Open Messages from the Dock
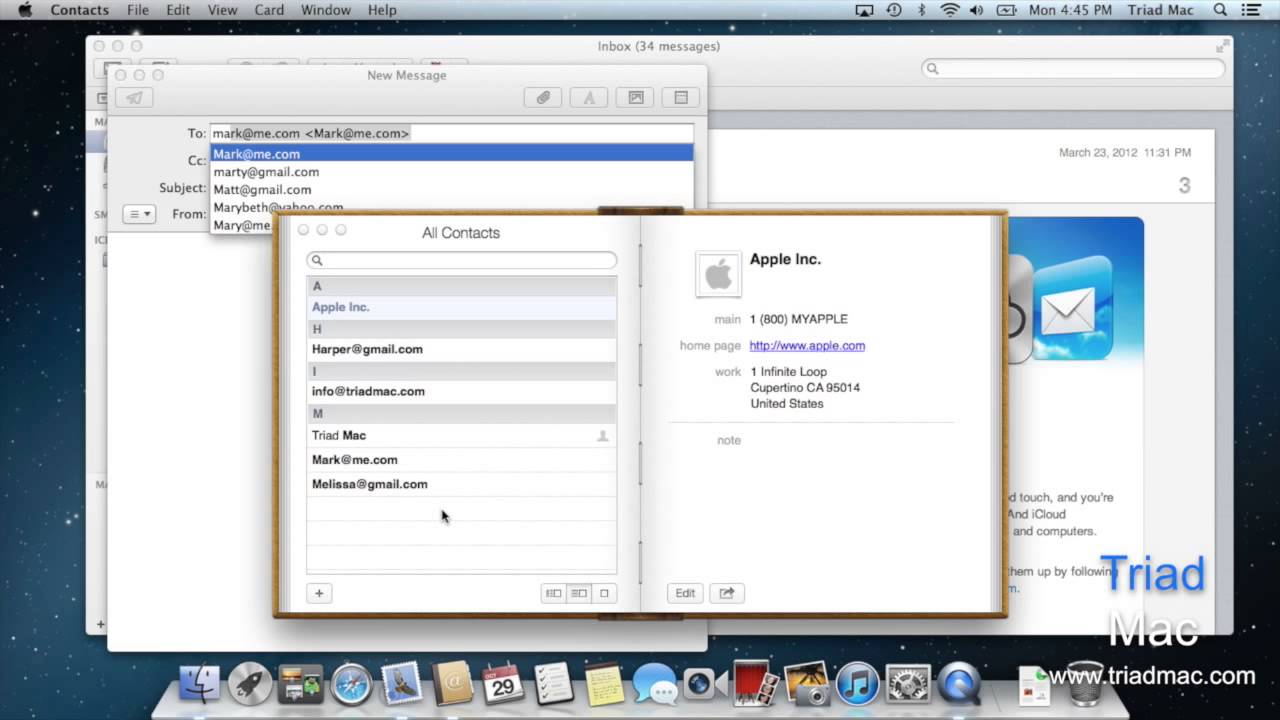The height and width of the screenshot is (720, 1280). [655, 684]
